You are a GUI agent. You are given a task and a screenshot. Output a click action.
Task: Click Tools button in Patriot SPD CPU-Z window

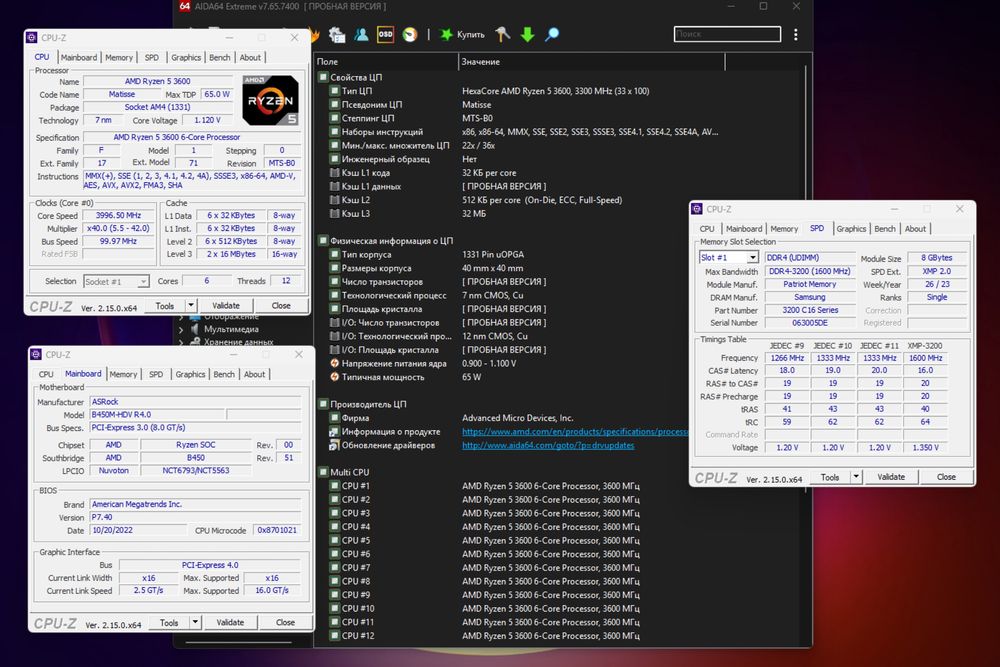pyautogui.click(x=830, y=477)
